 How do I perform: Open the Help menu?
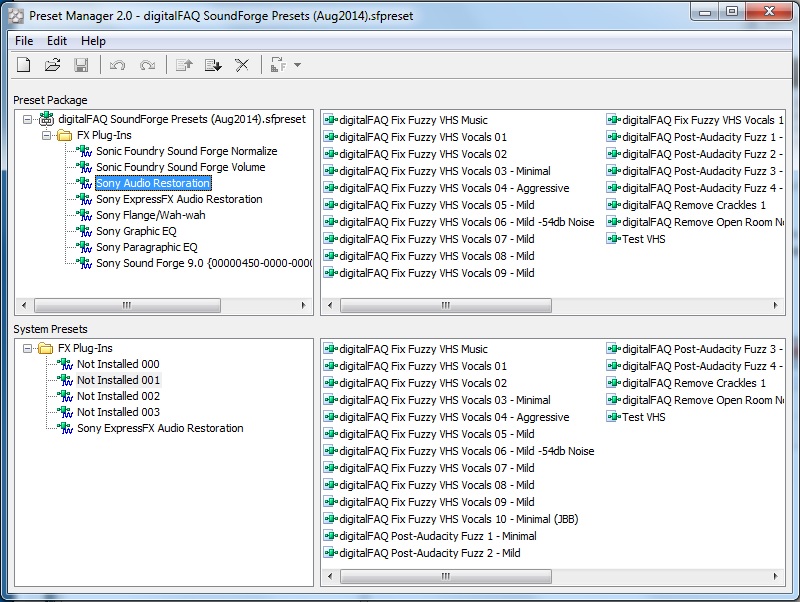93,41
